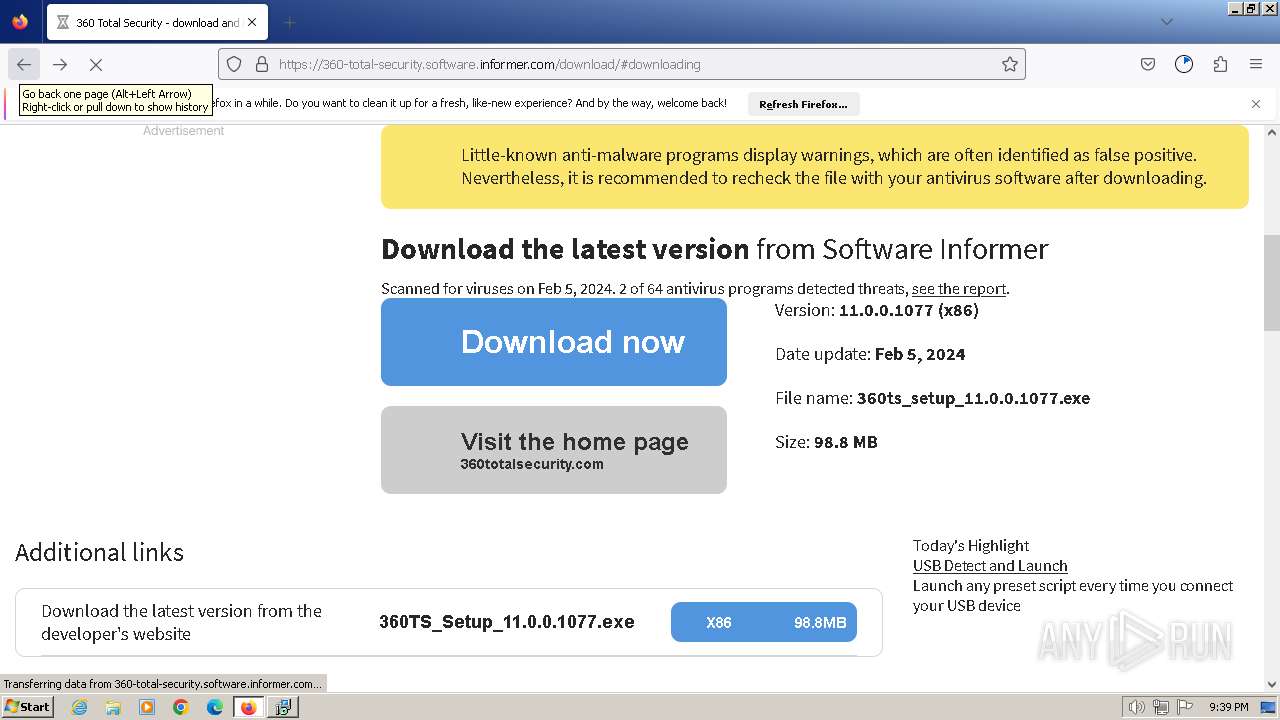Launch Microsoft Edge from the taskbar
Viewport: 1280px width, 720px height.
click(x=215, y=707)
